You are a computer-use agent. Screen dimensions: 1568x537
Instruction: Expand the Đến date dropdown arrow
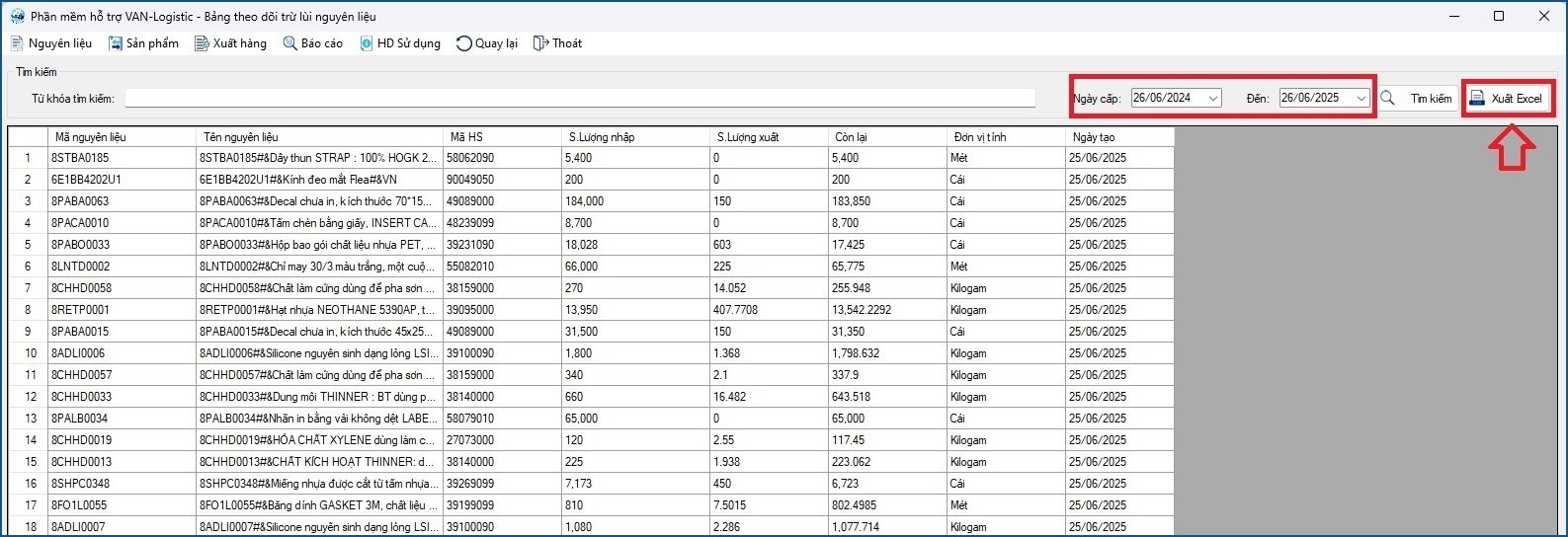pos(1362,98)
